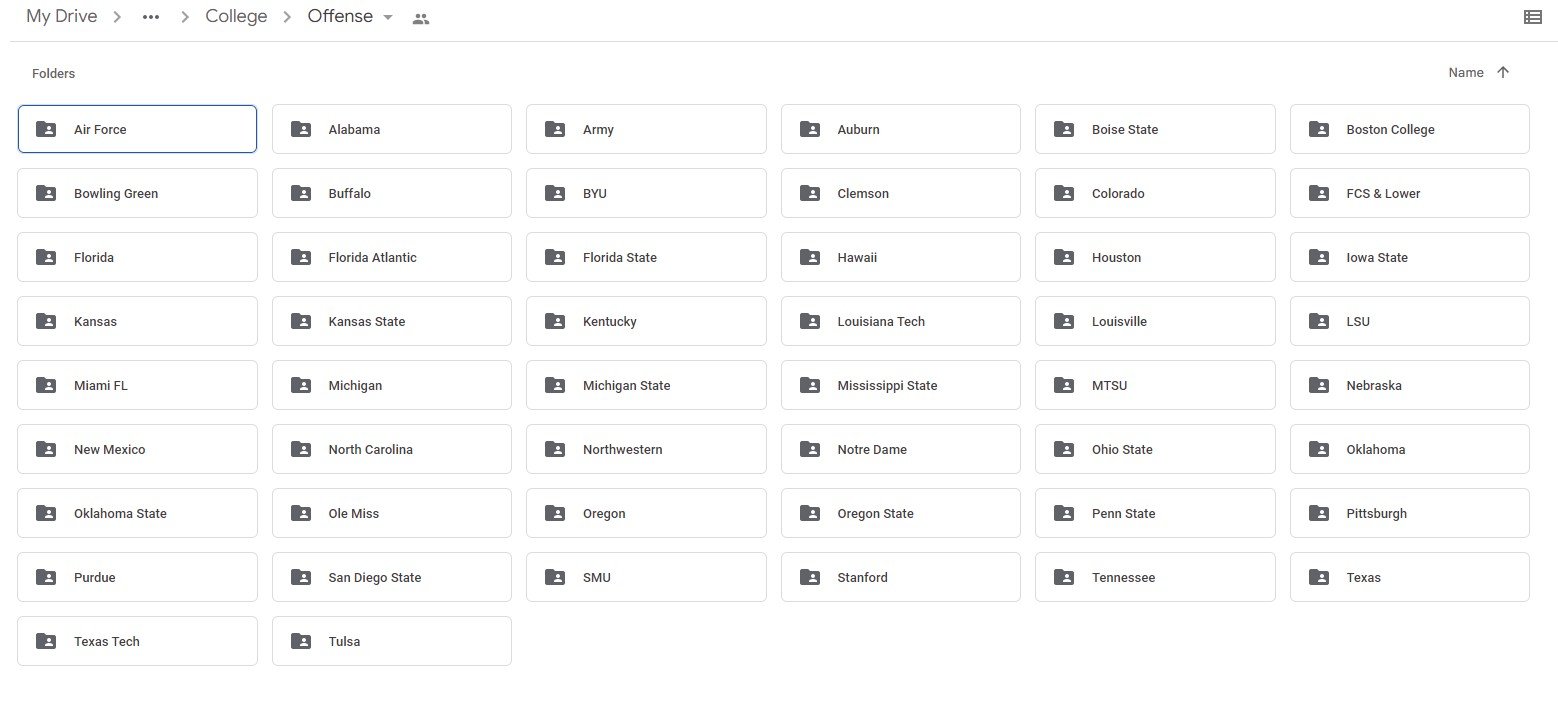Open the Name sort options
This screenshot has height=702, width=1558.
coord(1465,73)
